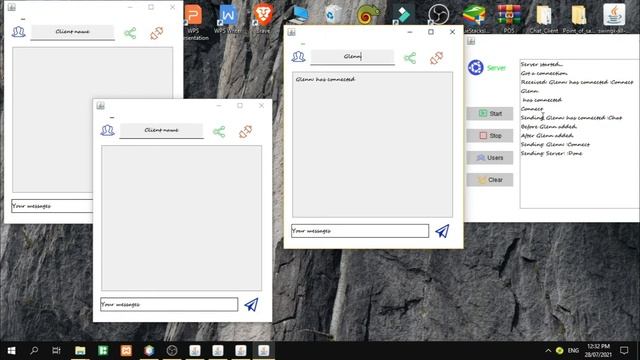Click the user avatar icon in the top-left window
Screen dimensions: 640x360
[x=18, y=32]
